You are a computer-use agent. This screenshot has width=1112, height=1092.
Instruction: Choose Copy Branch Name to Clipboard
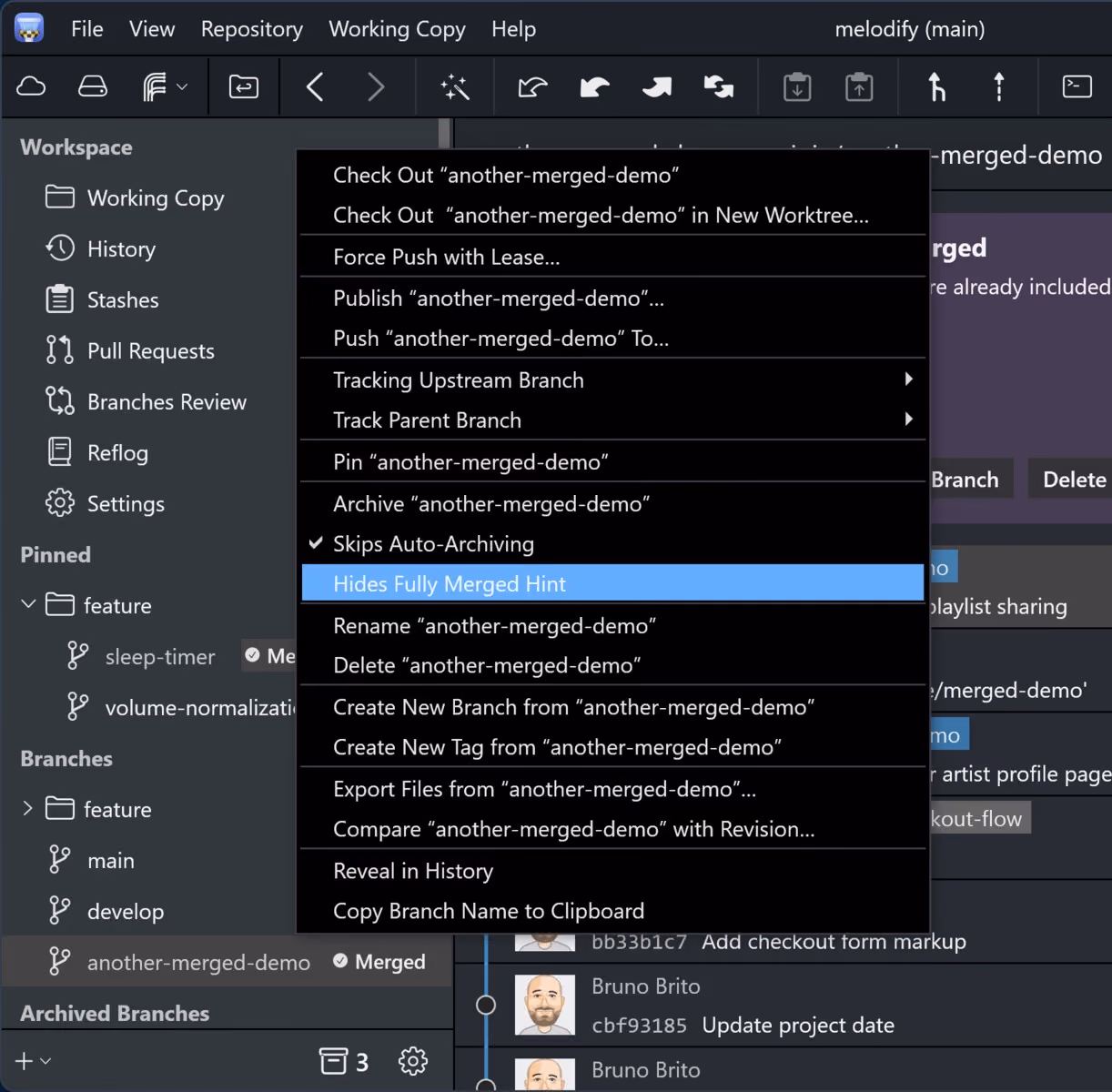click(613, 911)
